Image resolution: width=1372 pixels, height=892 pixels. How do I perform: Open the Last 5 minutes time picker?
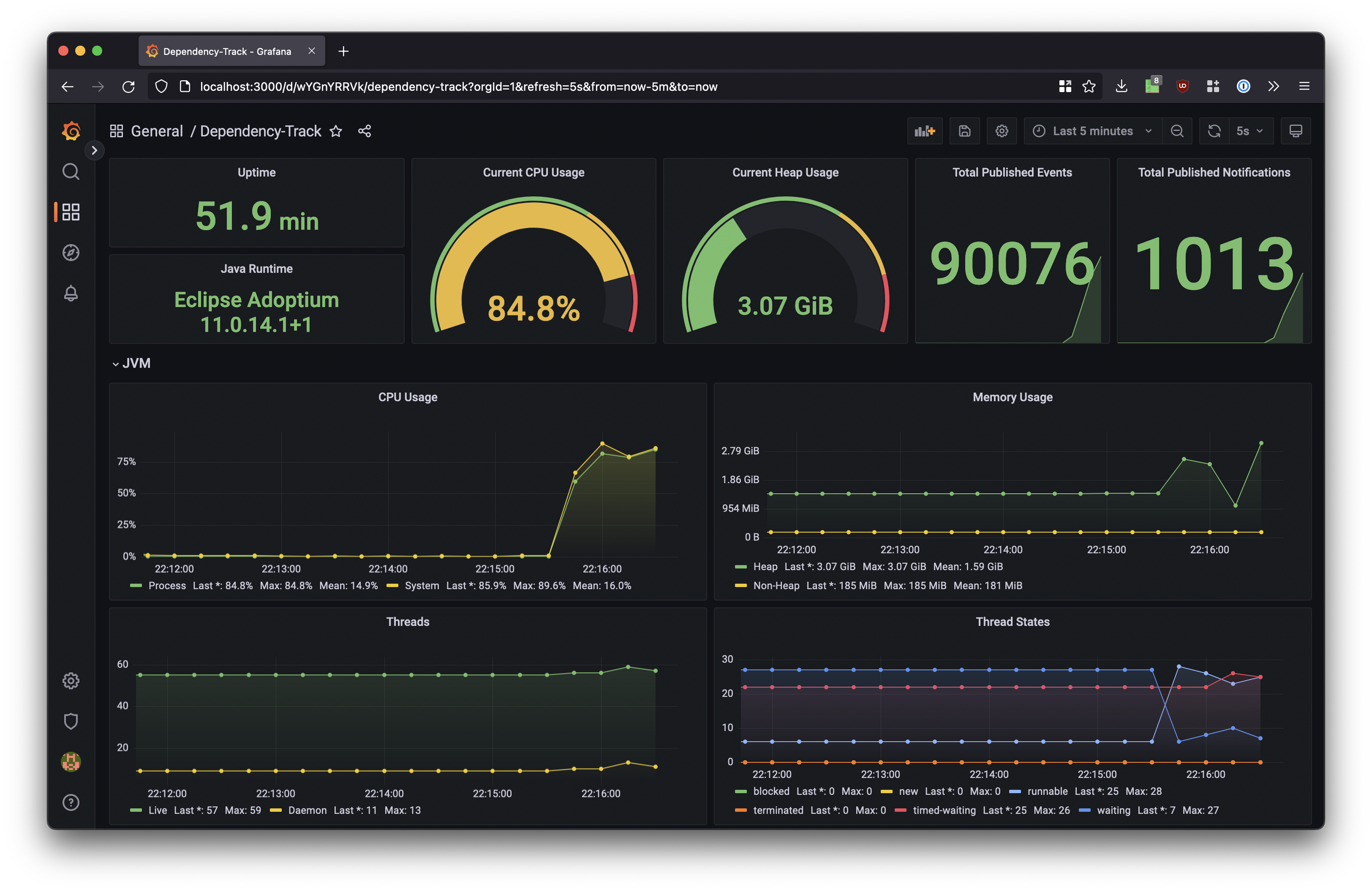pos(1093,131)
